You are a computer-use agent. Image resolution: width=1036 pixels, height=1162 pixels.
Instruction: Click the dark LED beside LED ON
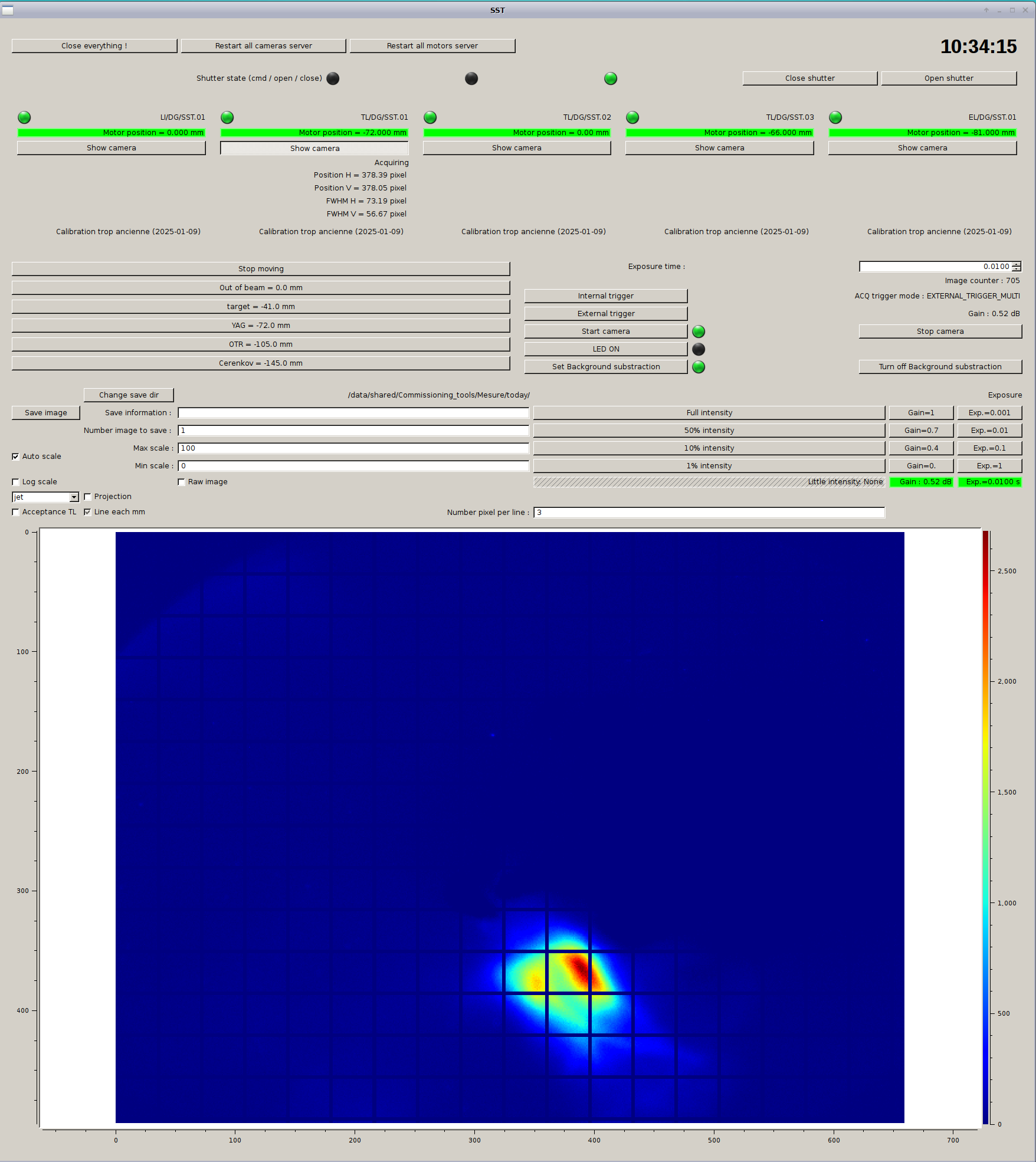pyautogui.click(x=699, y=349)
